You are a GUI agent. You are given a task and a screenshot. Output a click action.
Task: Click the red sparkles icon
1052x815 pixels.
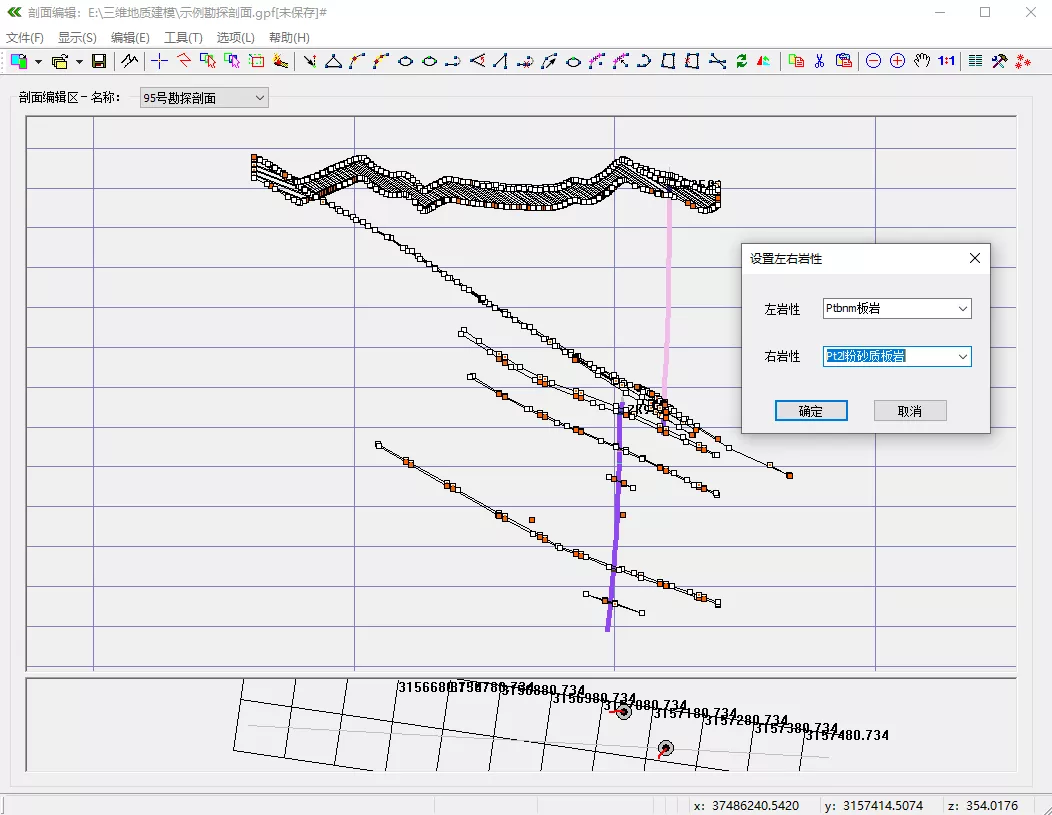point(1023,61)
